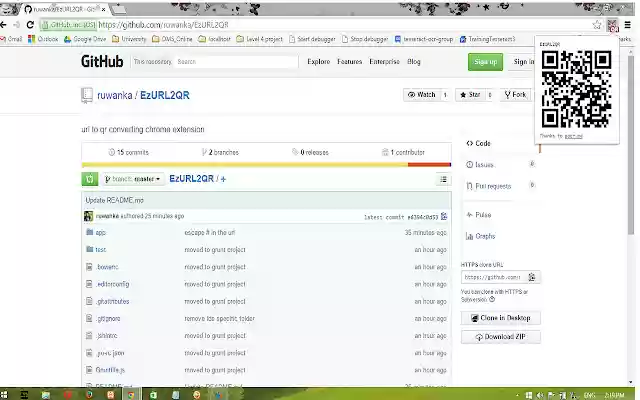Screen dimensions: 640x400
Task: Click the Download ZIP button
Action: [x=501, y=337]
